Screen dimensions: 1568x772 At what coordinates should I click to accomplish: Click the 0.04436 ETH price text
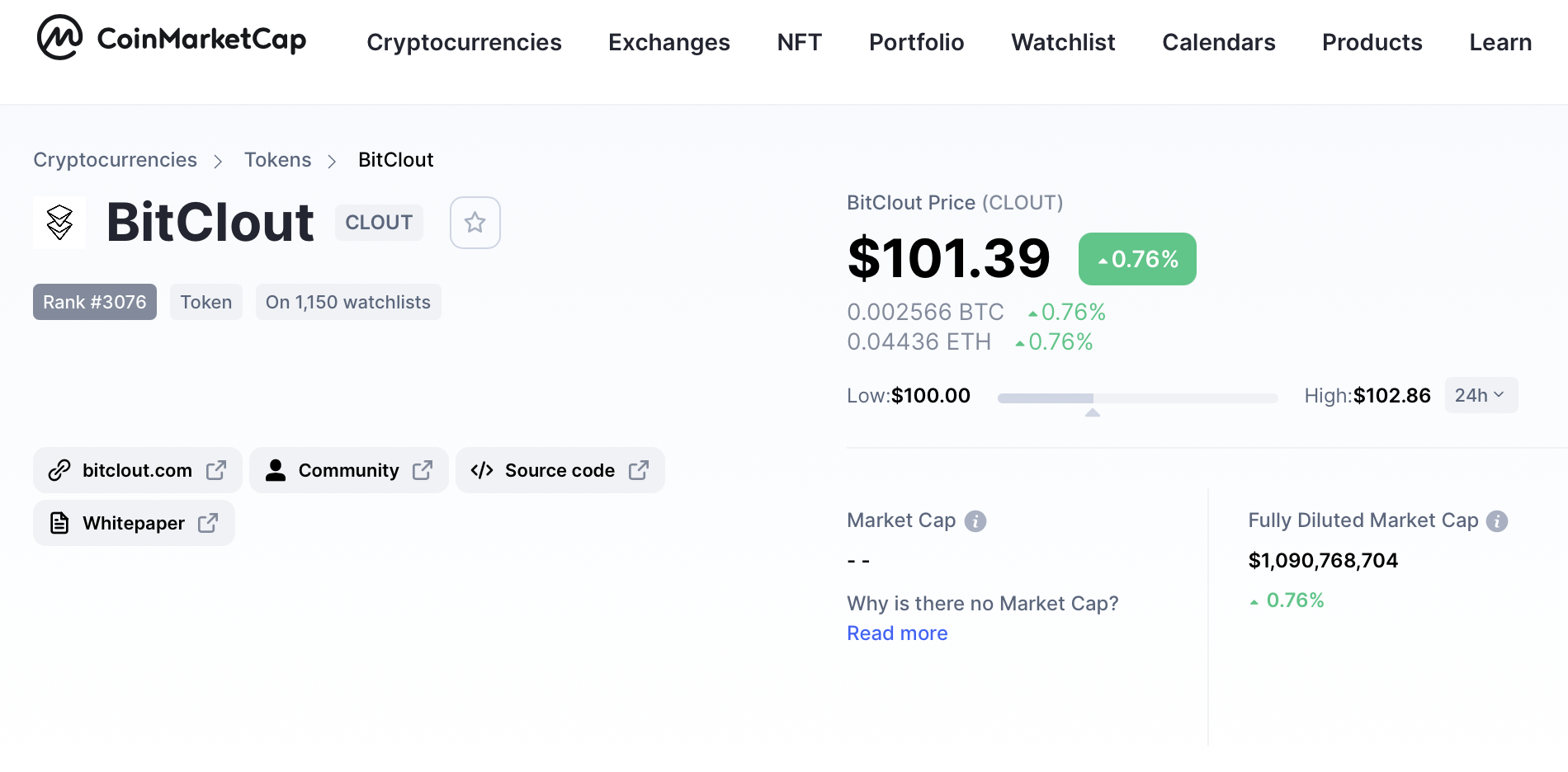[x=919, y=341]
